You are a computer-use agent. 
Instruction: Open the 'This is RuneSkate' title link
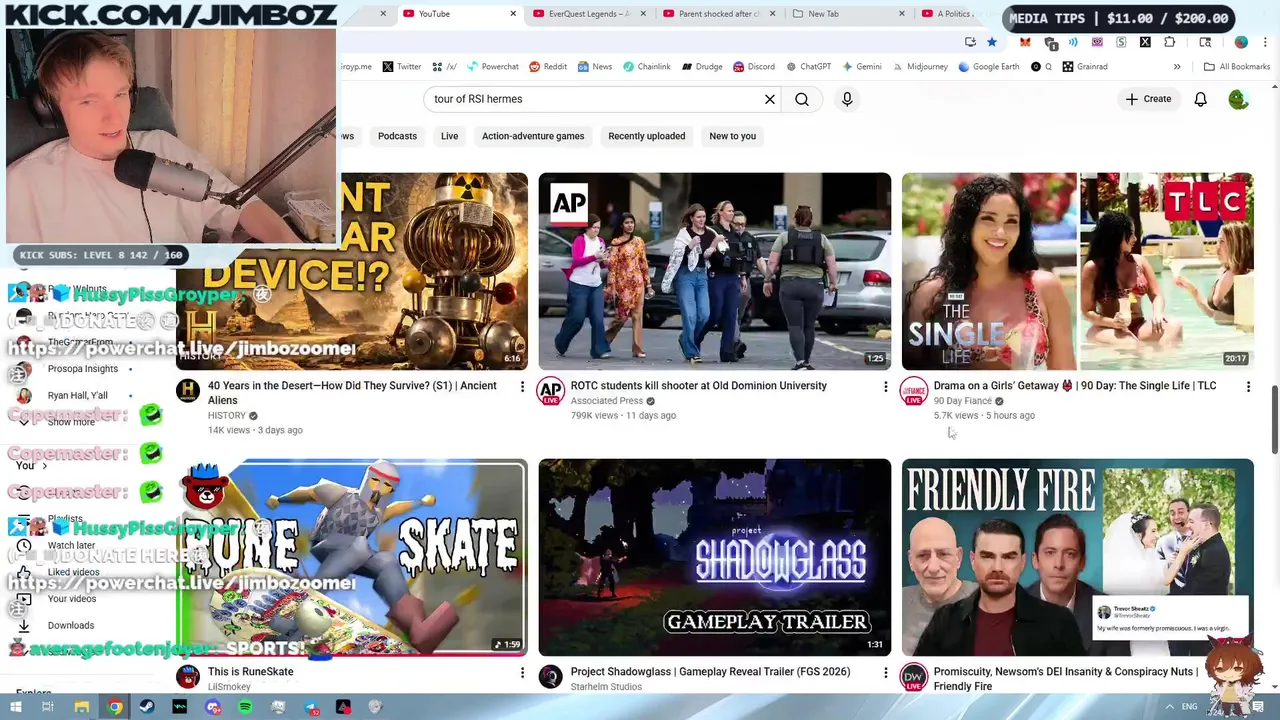[251, 672]
